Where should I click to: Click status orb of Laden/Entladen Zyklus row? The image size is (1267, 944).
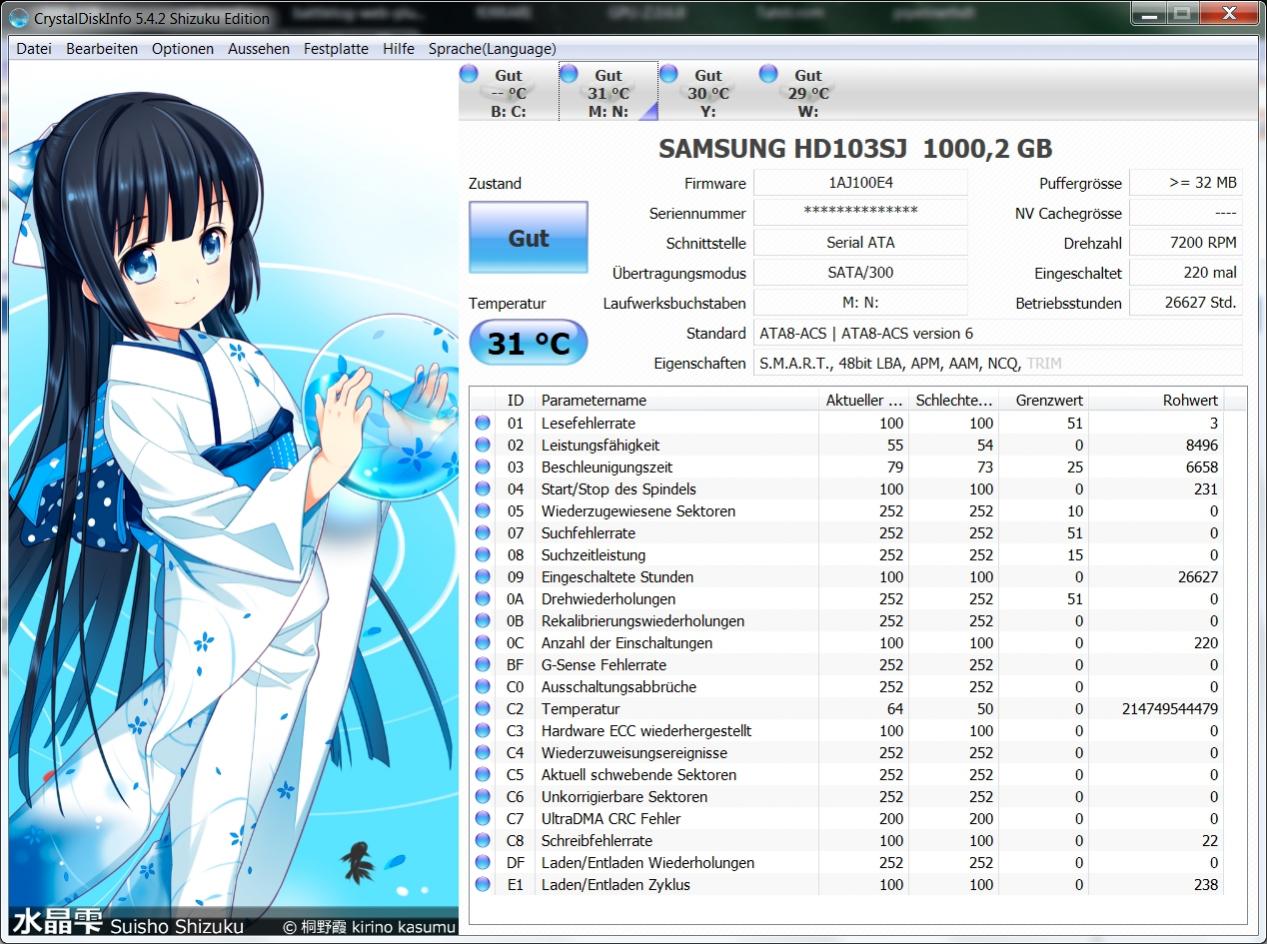[483, 885]
